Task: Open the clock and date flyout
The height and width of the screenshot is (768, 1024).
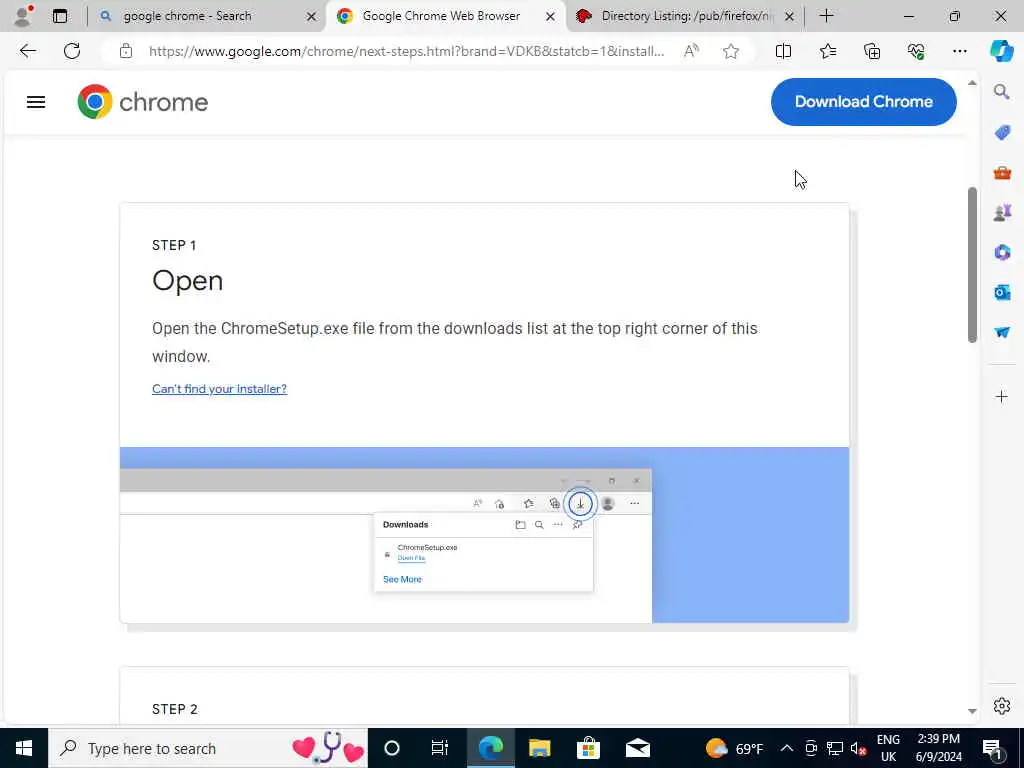Action: [938, 748]
